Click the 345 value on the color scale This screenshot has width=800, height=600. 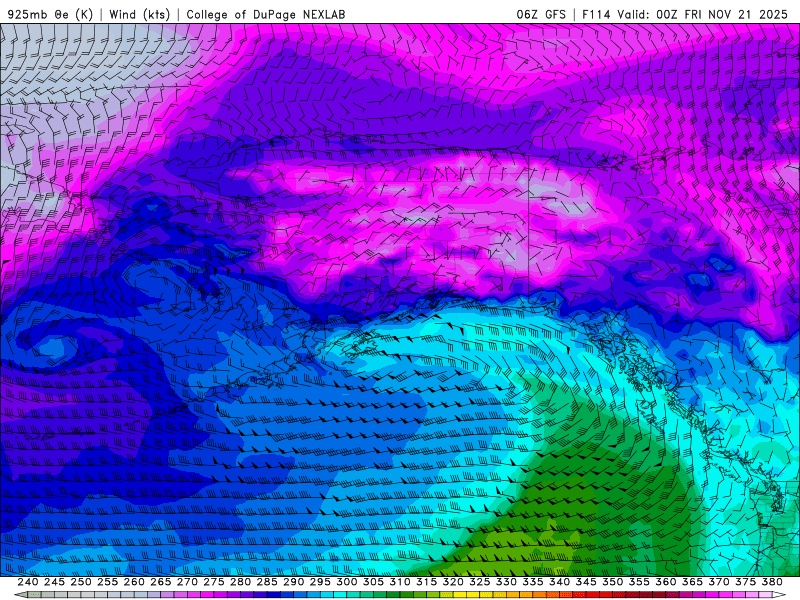pos(586,582)
